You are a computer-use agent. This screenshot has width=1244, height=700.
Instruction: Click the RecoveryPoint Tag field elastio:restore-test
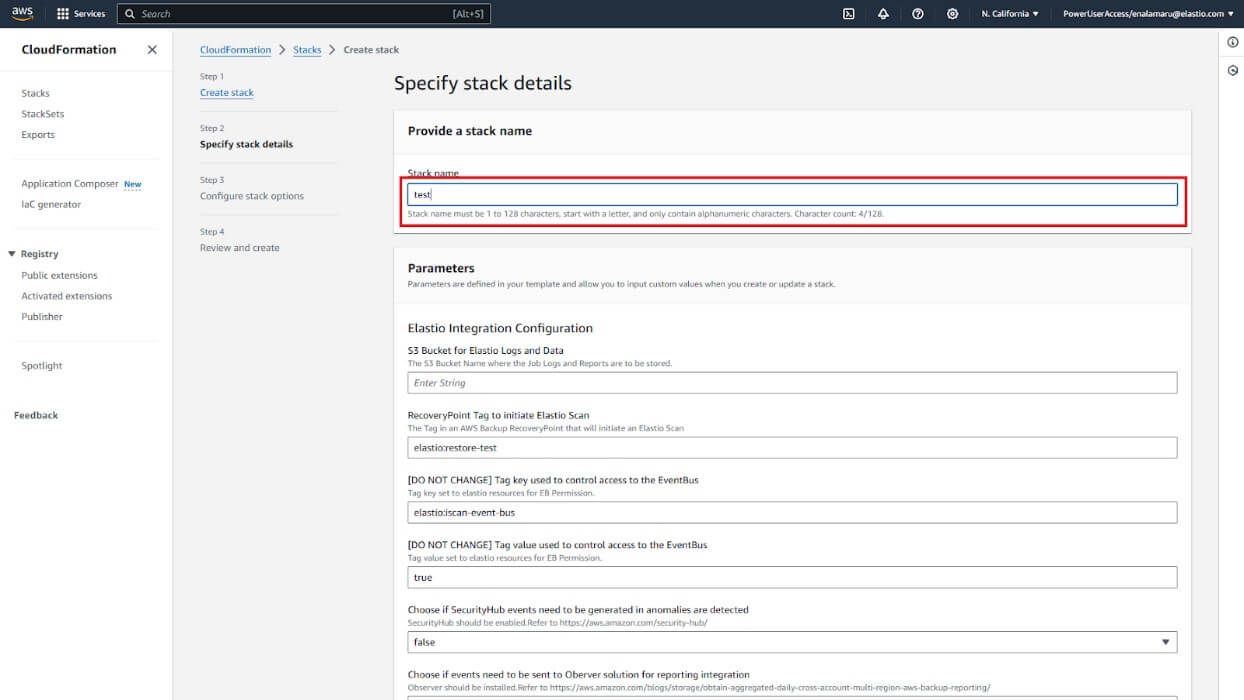pyautogui.click(x=792, y=448)
